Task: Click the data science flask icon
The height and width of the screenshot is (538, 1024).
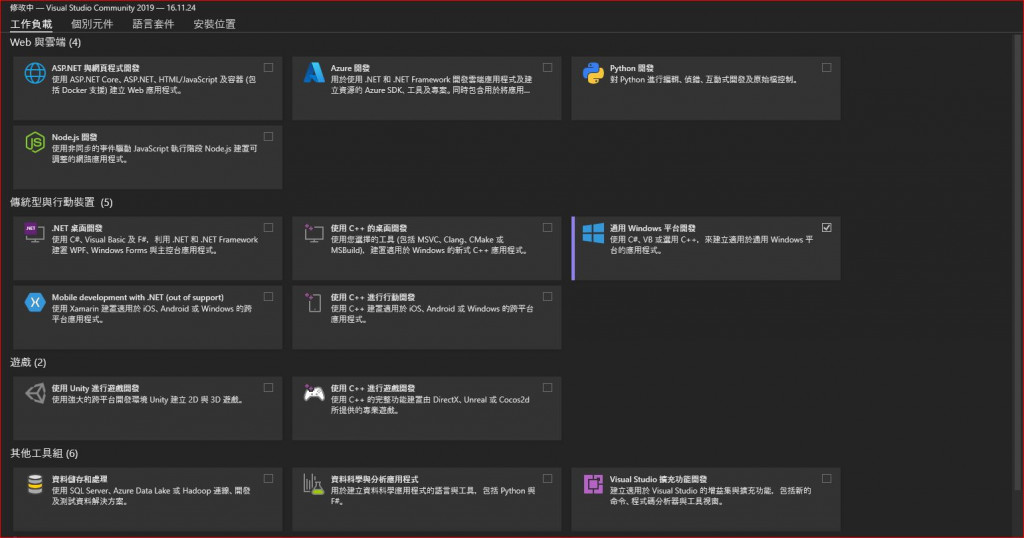Action: [x=314, y=484]
